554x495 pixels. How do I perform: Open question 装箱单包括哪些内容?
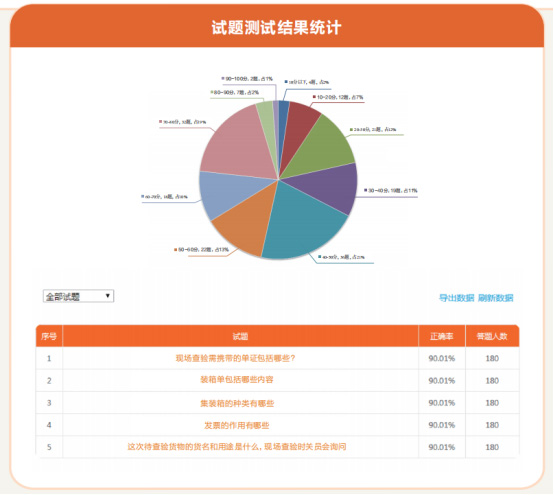(237, 380)
